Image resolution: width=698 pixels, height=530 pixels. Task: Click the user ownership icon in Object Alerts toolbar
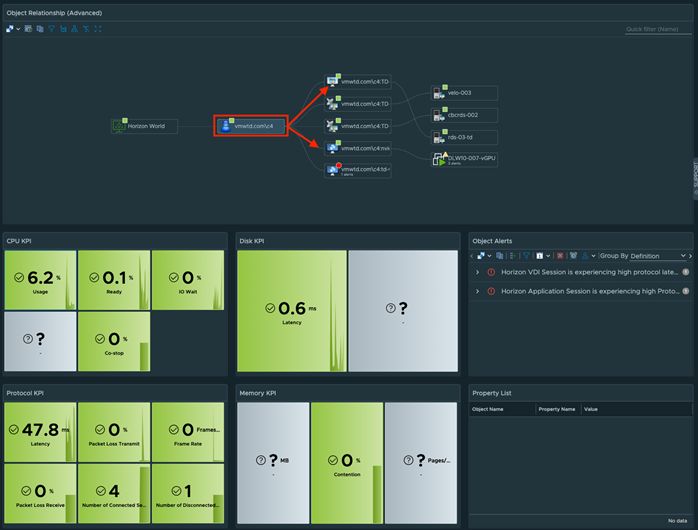585,256
